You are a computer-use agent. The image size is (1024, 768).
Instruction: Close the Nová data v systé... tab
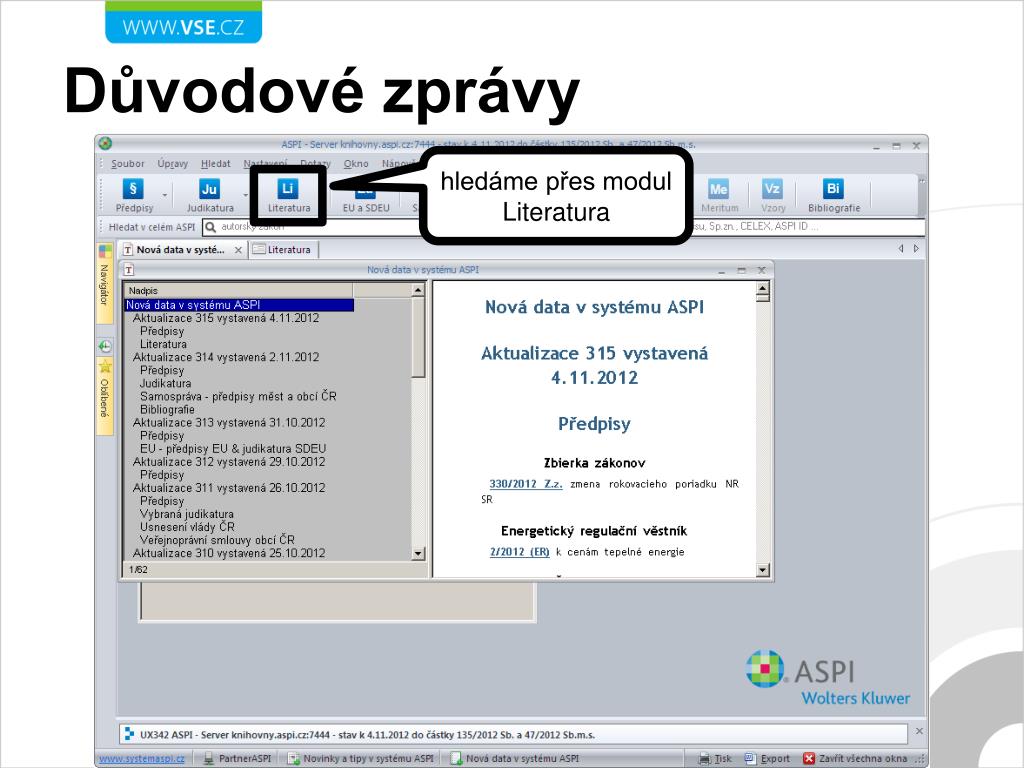click(x=238, y=250)
